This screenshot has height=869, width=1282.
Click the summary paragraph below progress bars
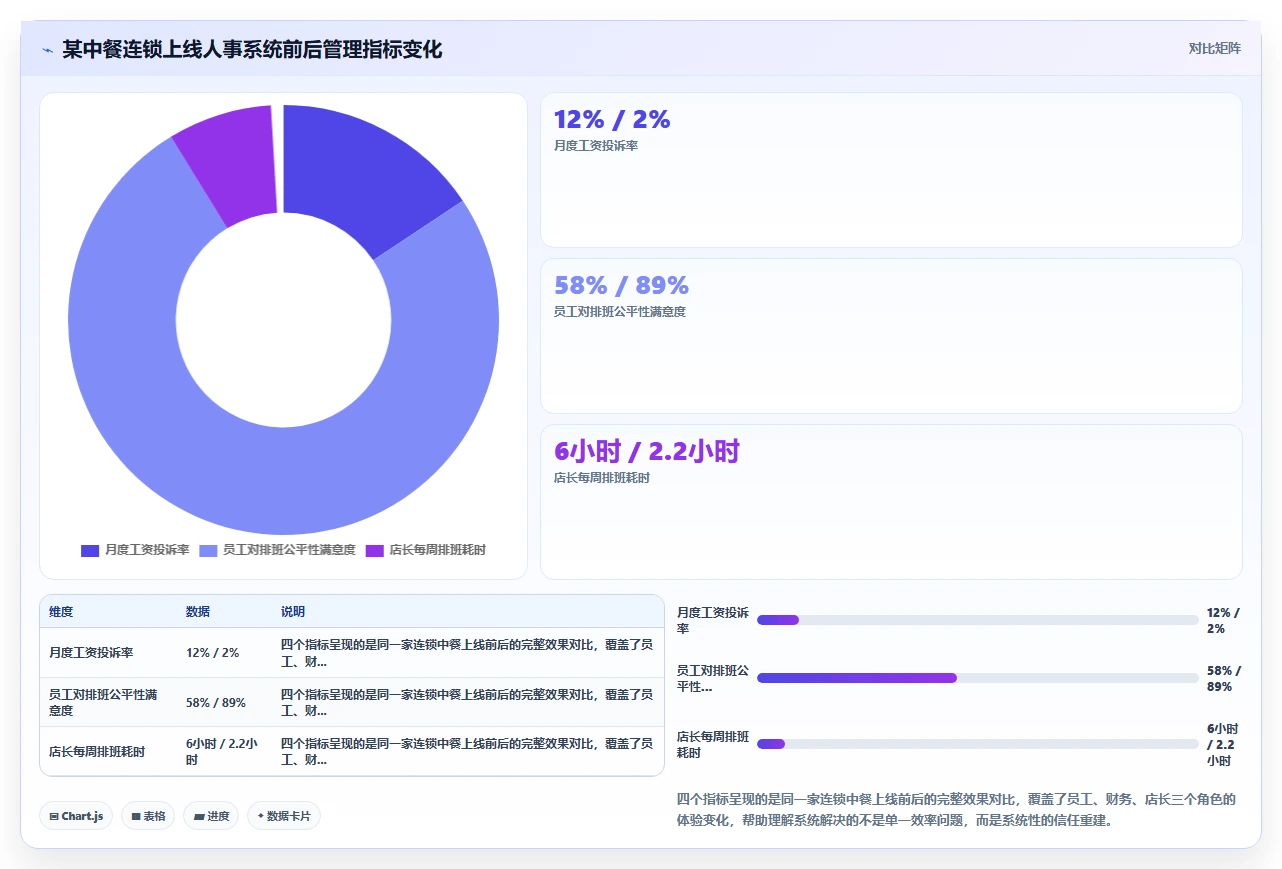click(x=957, y=810)
